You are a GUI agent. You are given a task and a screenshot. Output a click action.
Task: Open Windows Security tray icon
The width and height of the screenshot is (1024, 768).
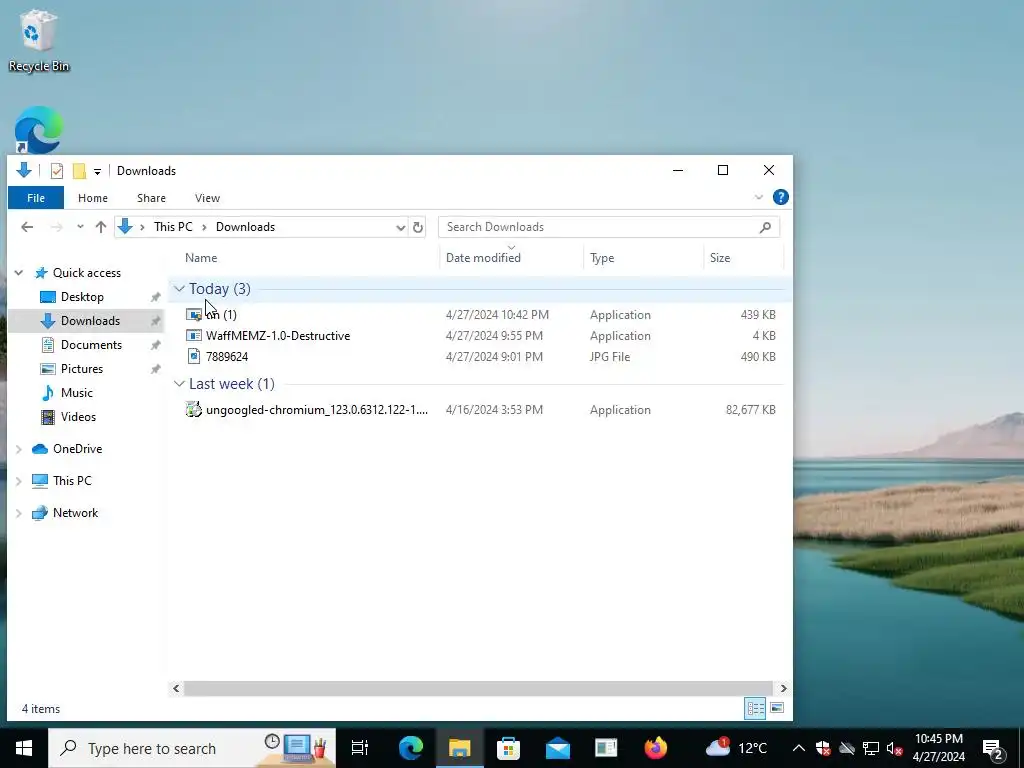pyautogui.click(x=823, y=748)
